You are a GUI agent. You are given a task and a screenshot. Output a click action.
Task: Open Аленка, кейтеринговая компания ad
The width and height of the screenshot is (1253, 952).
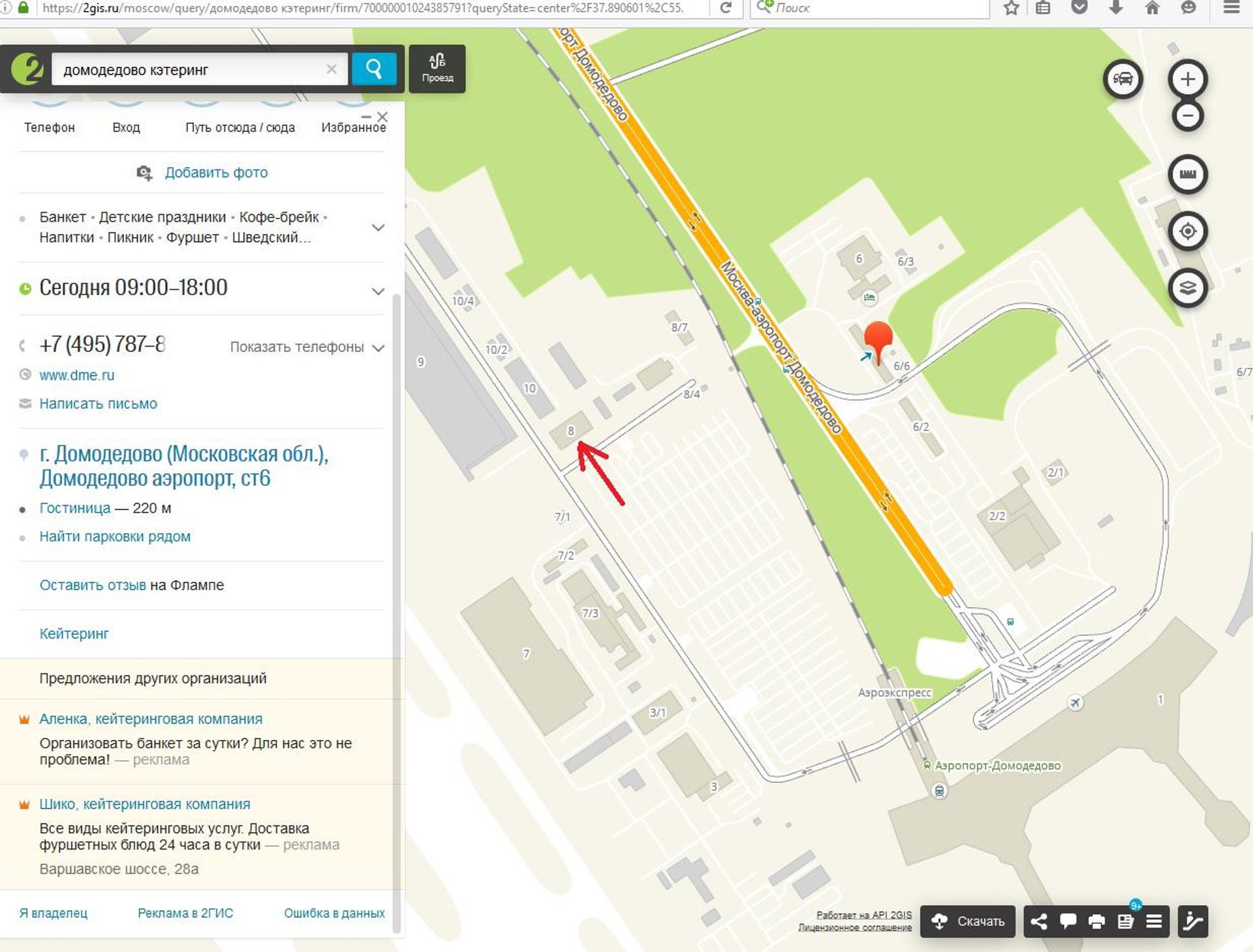click(x=151, y=719)
